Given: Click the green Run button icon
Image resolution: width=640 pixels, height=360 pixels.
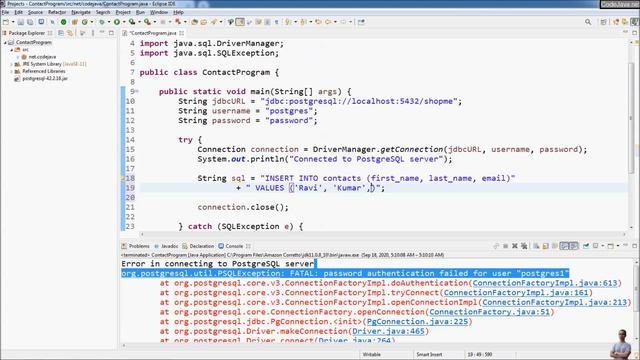Looking at the screenshot, I should pos(117,22).
